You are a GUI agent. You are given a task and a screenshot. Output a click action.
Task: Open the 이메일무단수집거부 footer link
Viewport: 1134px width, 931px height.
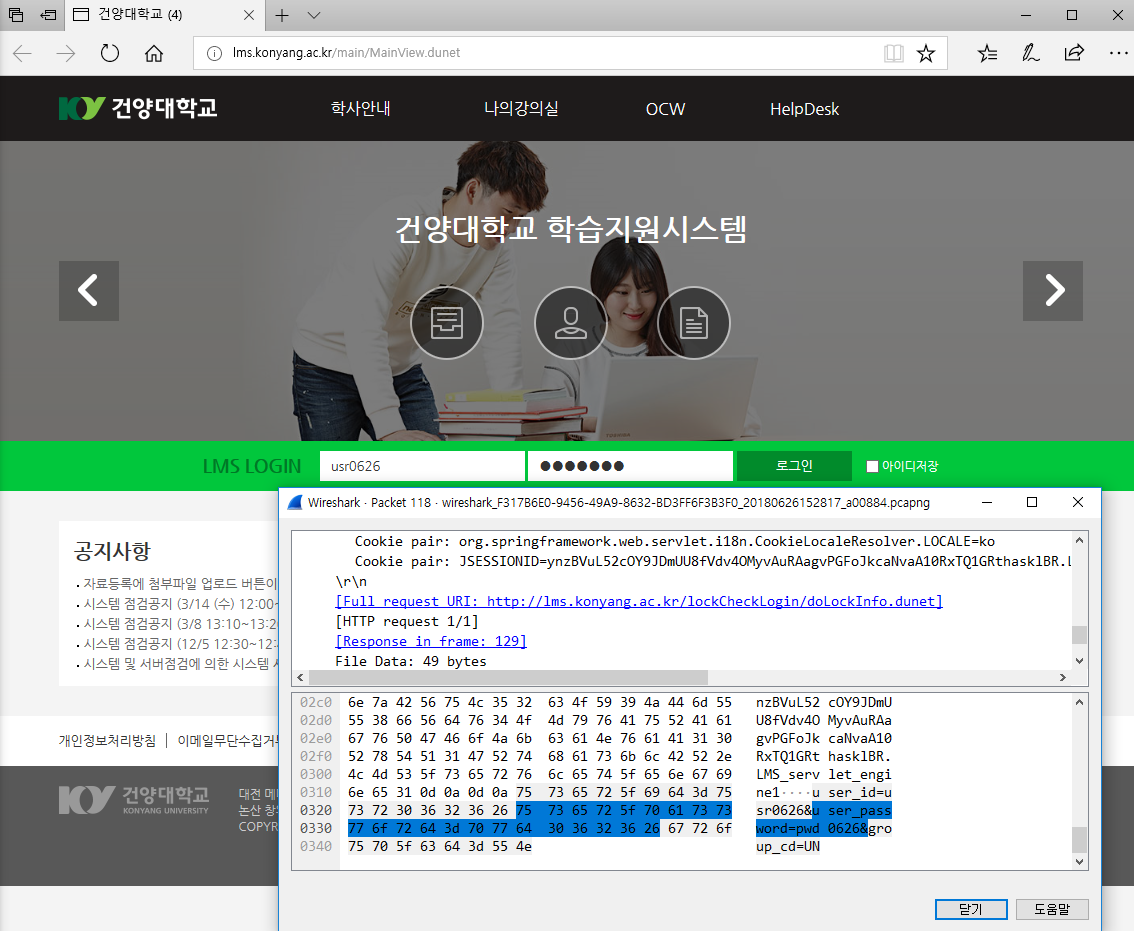(228, 740)
